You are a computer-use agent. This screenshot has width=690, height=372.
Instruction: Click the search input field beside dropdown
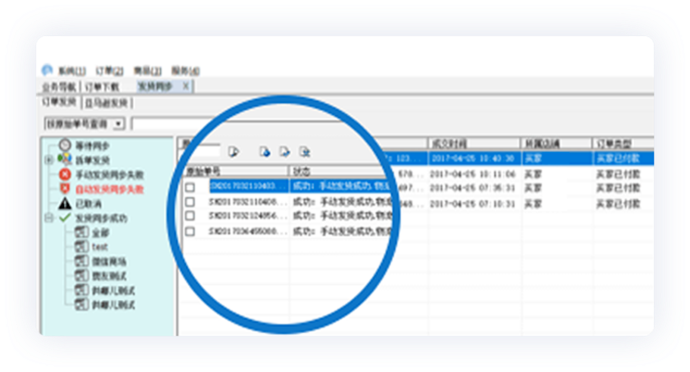point(172,124)
